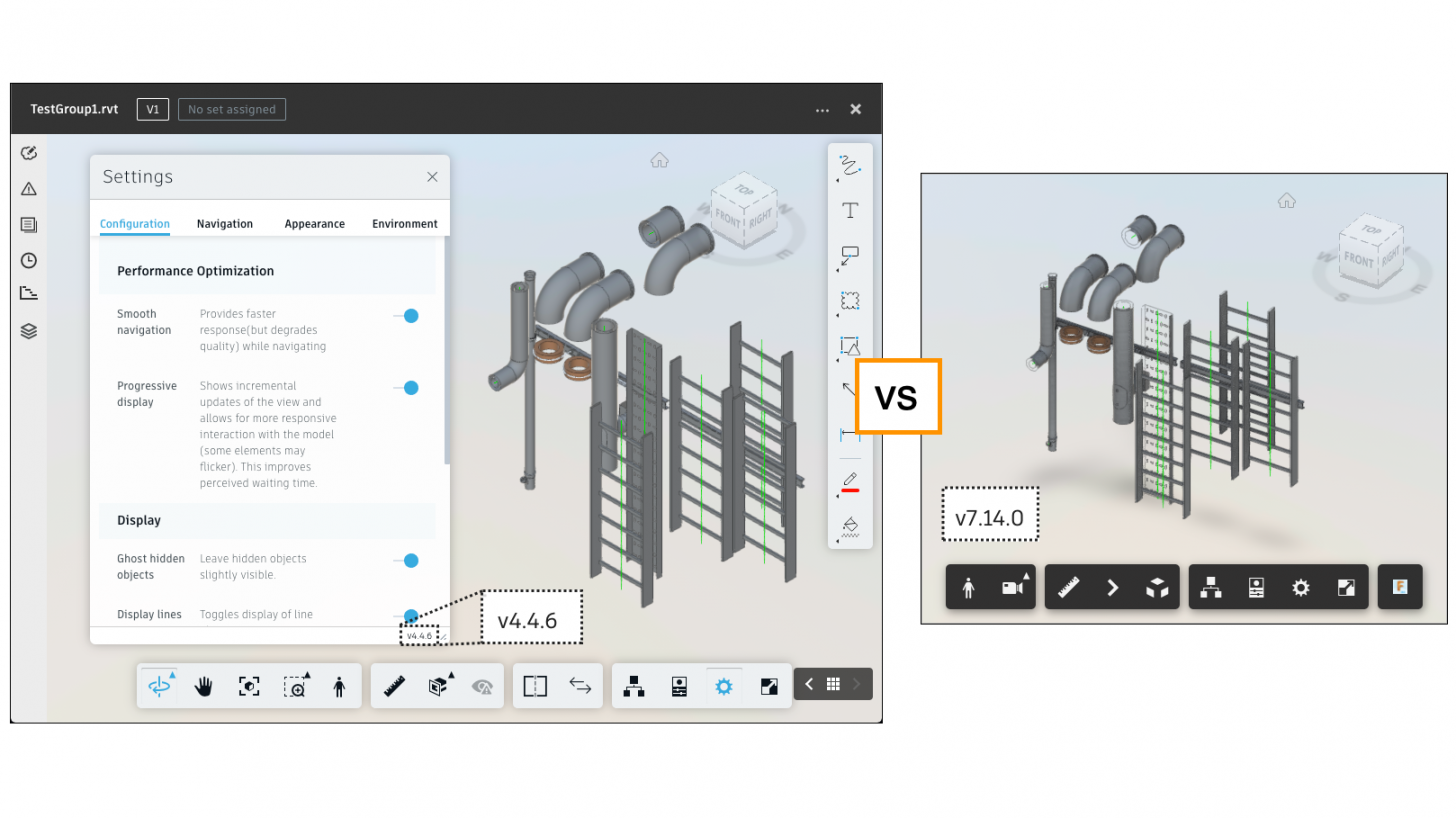Click the V1 version button
Screen dimensions: 1456x818
(x=152, y=110)
